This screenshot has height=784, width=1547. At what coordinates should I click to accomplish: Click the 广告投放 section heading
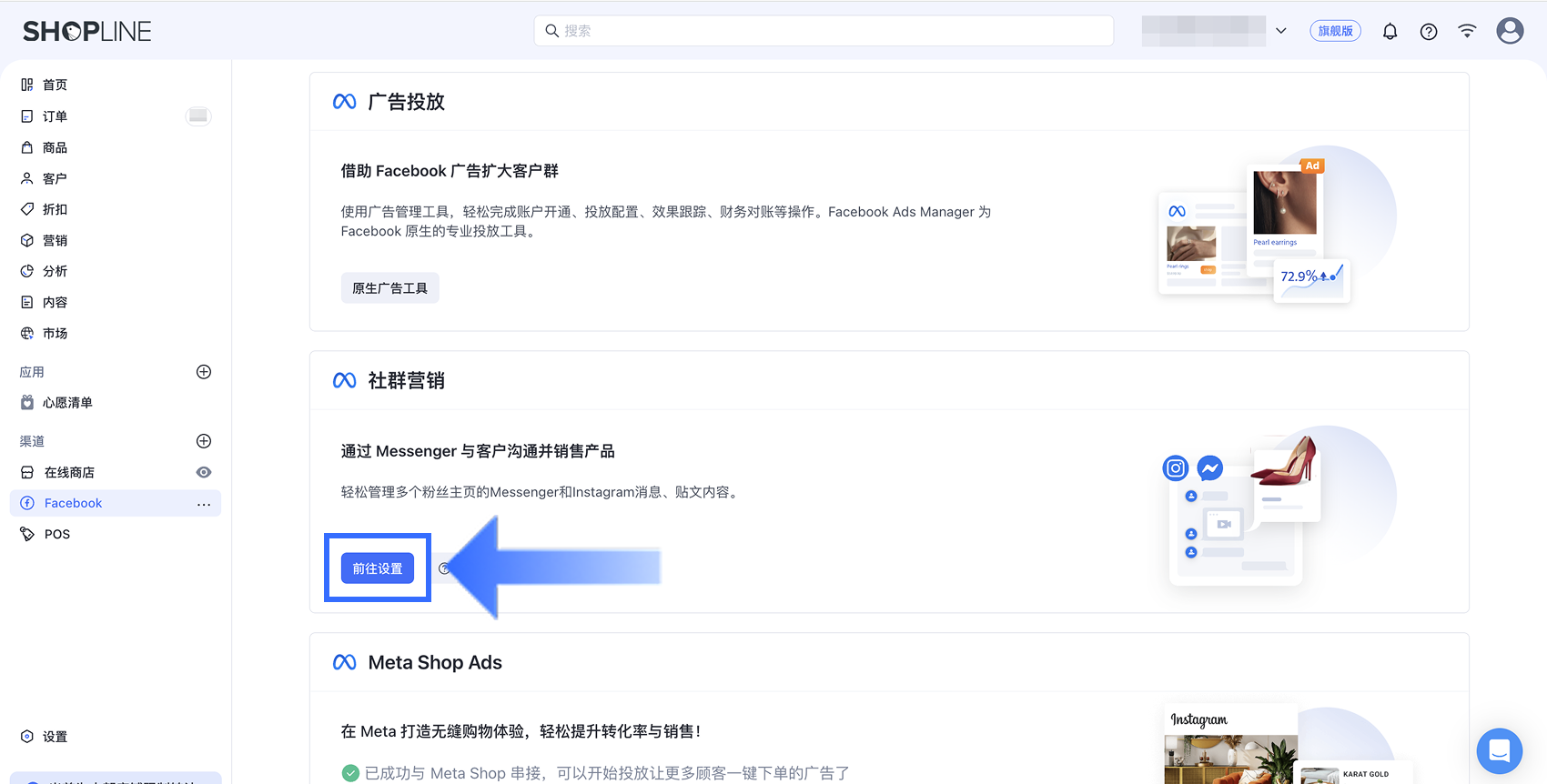coord(407,102)
